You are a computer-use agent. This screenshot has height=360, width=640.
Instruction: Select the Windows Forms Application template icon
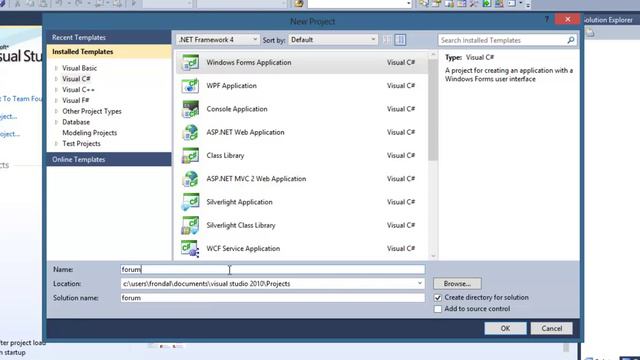tap(190, 62)
